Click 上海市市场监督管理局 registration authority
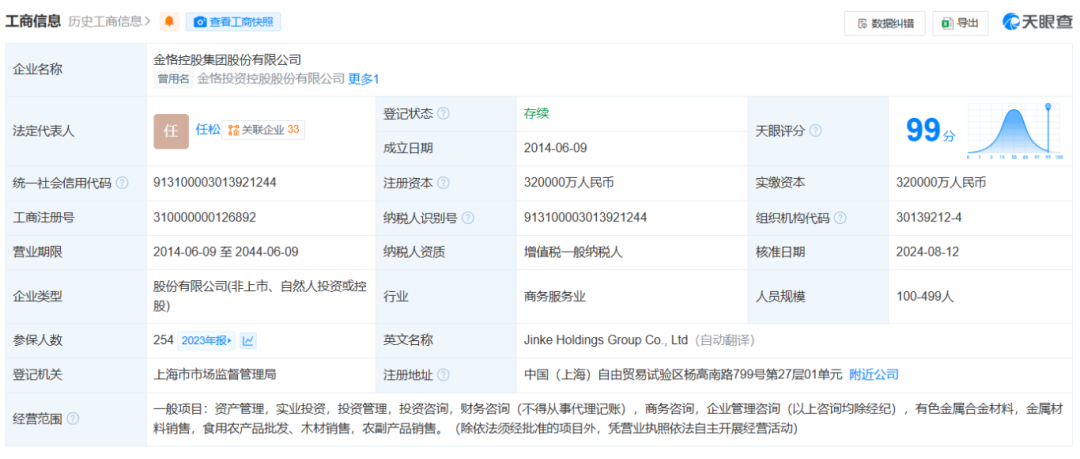 click(x=215, y=374)
